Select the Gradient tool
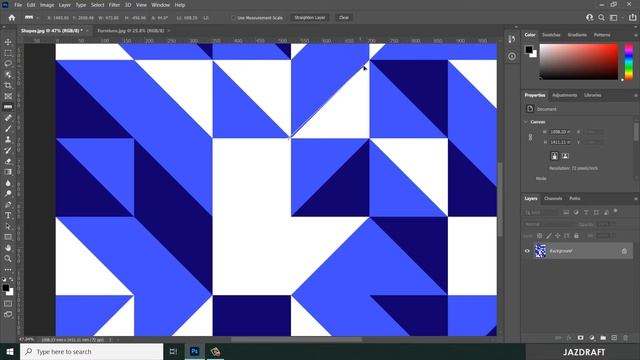 8,172
